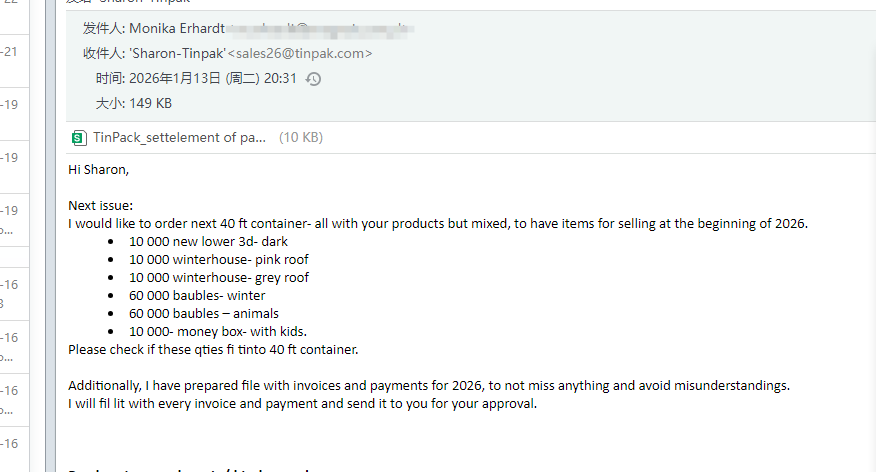876x472 pixels.
Task: Click the "Please check if these qties" sentence
Action: click(212, 349)
